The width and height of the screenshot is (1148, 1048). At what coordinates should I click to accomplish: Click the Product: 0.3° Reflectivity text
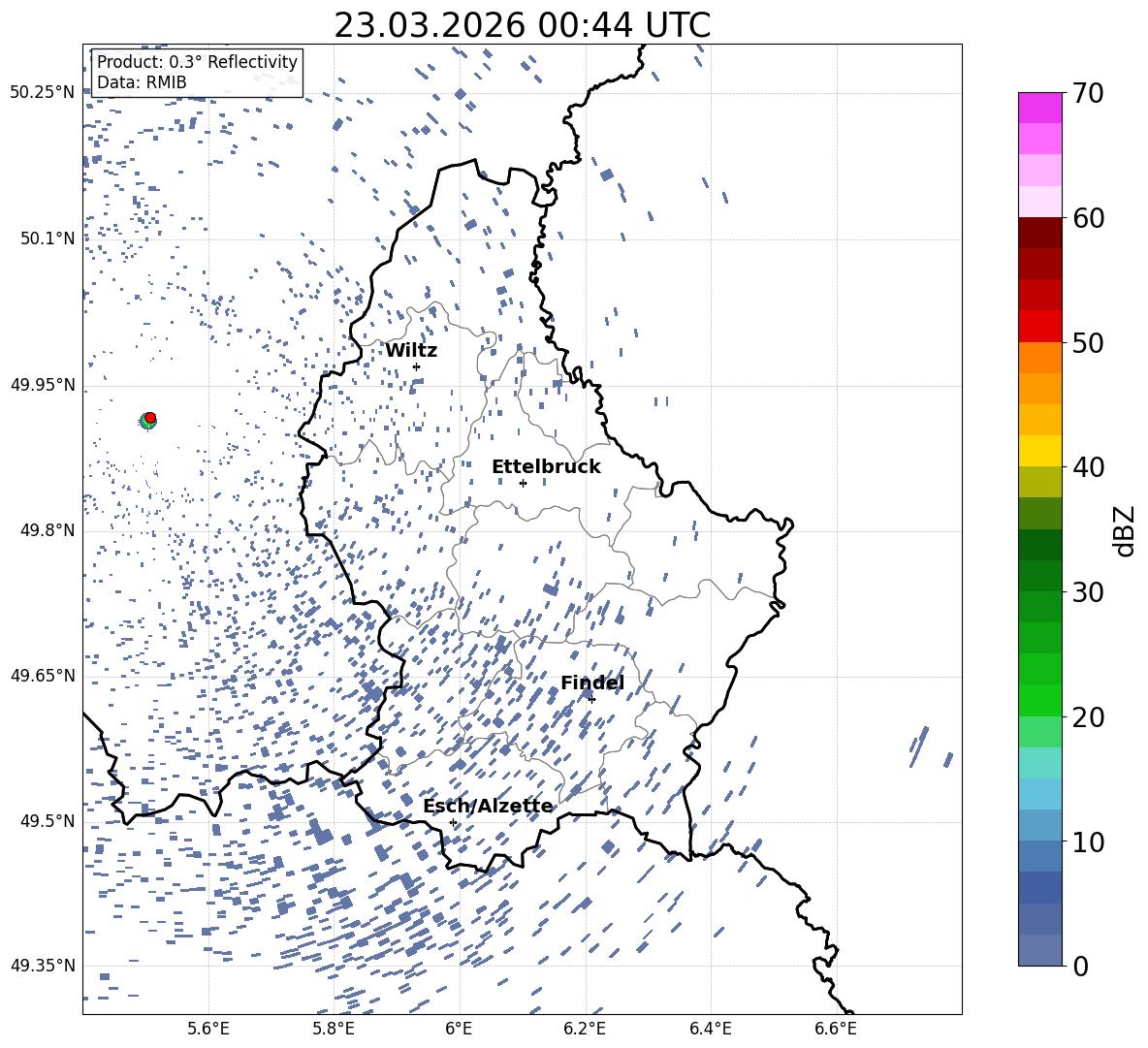click(197, 62)
